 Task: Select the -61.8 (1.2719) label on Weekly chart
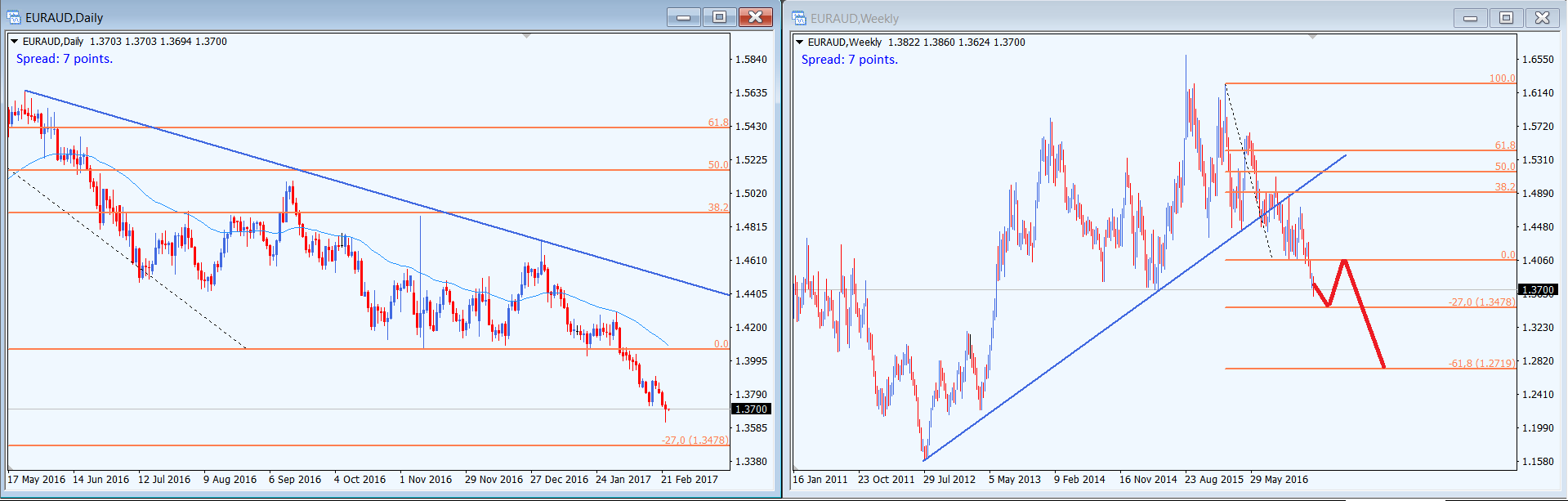click(x=1482, y=364)
